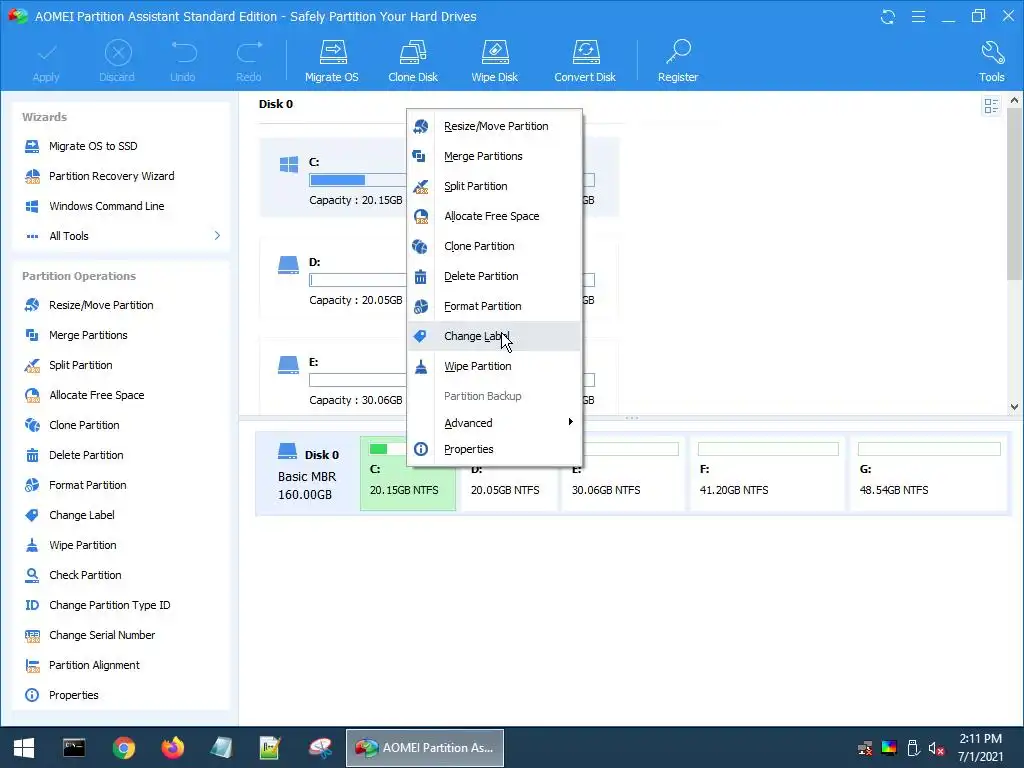
Task: Click Delete Partition in sidebar
Action: [86, 455]
